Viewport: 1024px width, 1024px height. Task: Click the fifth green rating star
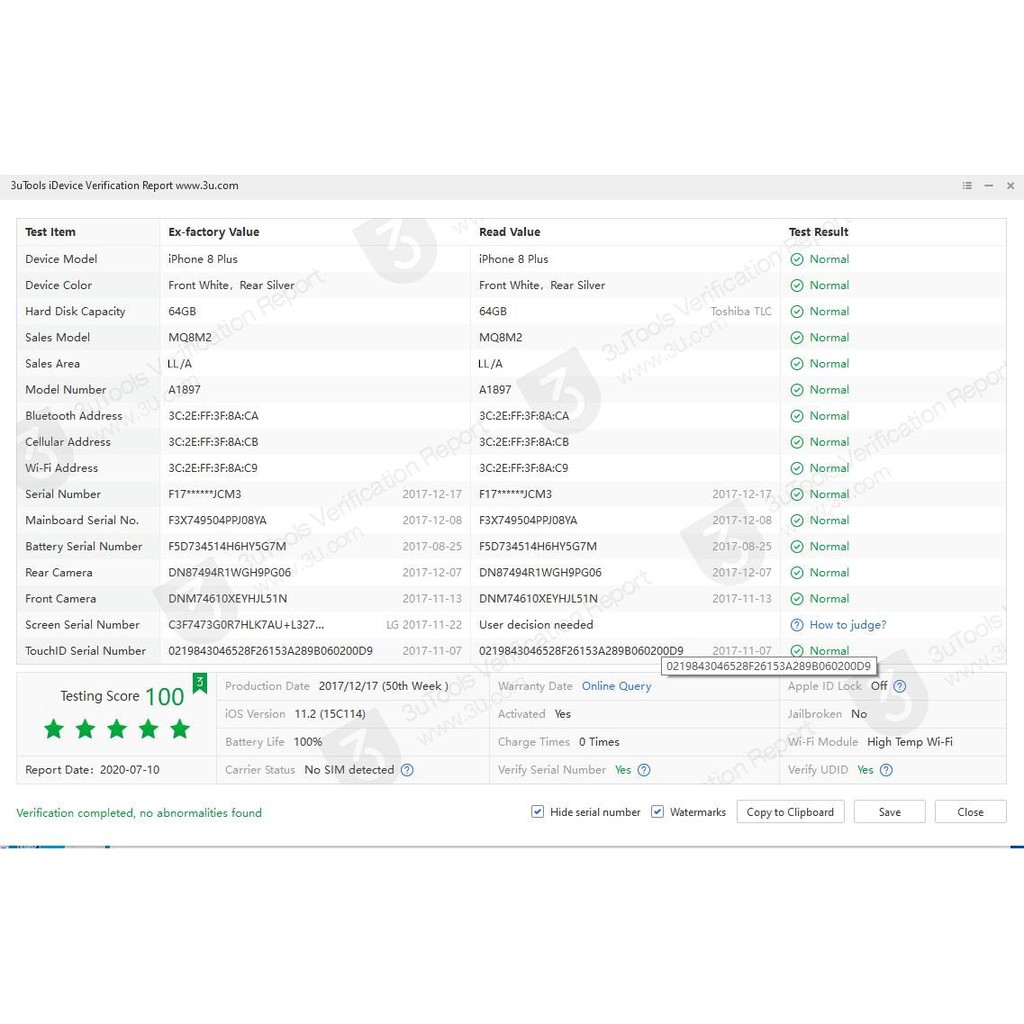click(180, 728)
